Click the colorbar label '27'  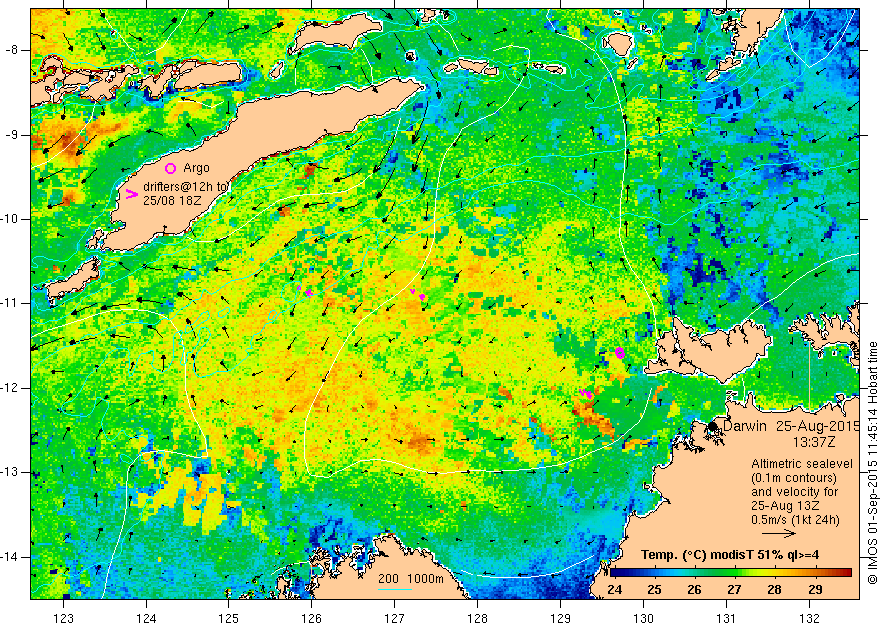point(735,590)
